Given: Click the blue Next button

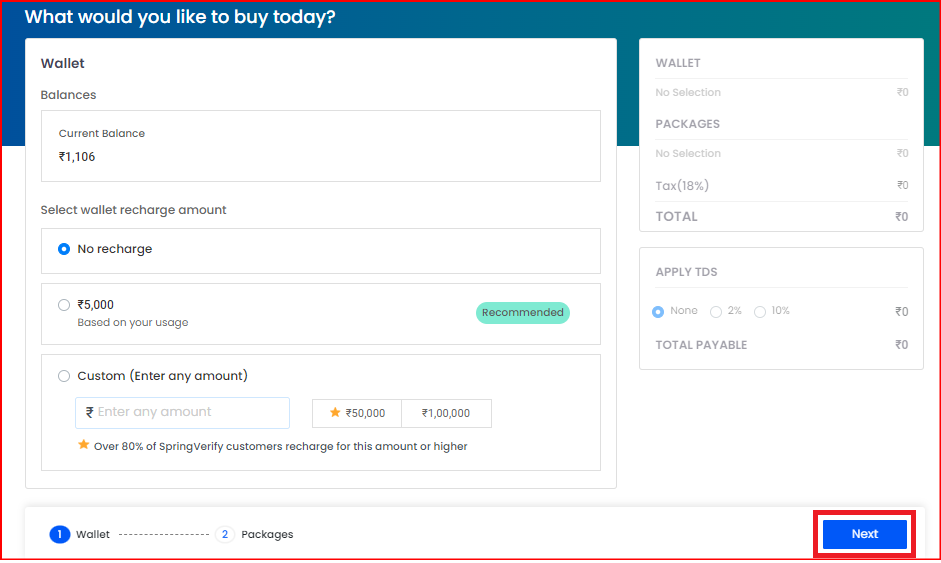Looking at the screenshot, I should pos(865,534).
